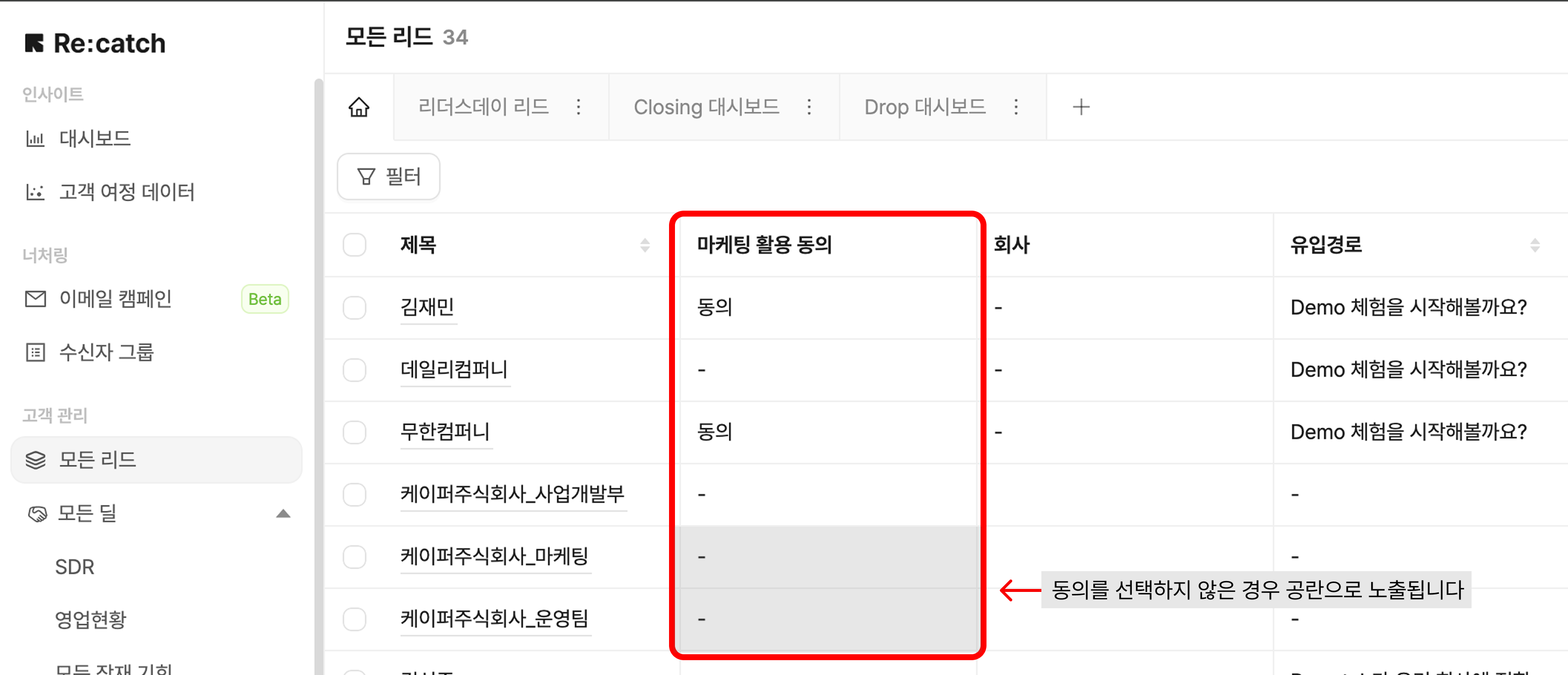The width and height of the screenshot is (1568, 675).
Task: Open options for Closing 대시보드 tab
Action: [x=809, y=107]
